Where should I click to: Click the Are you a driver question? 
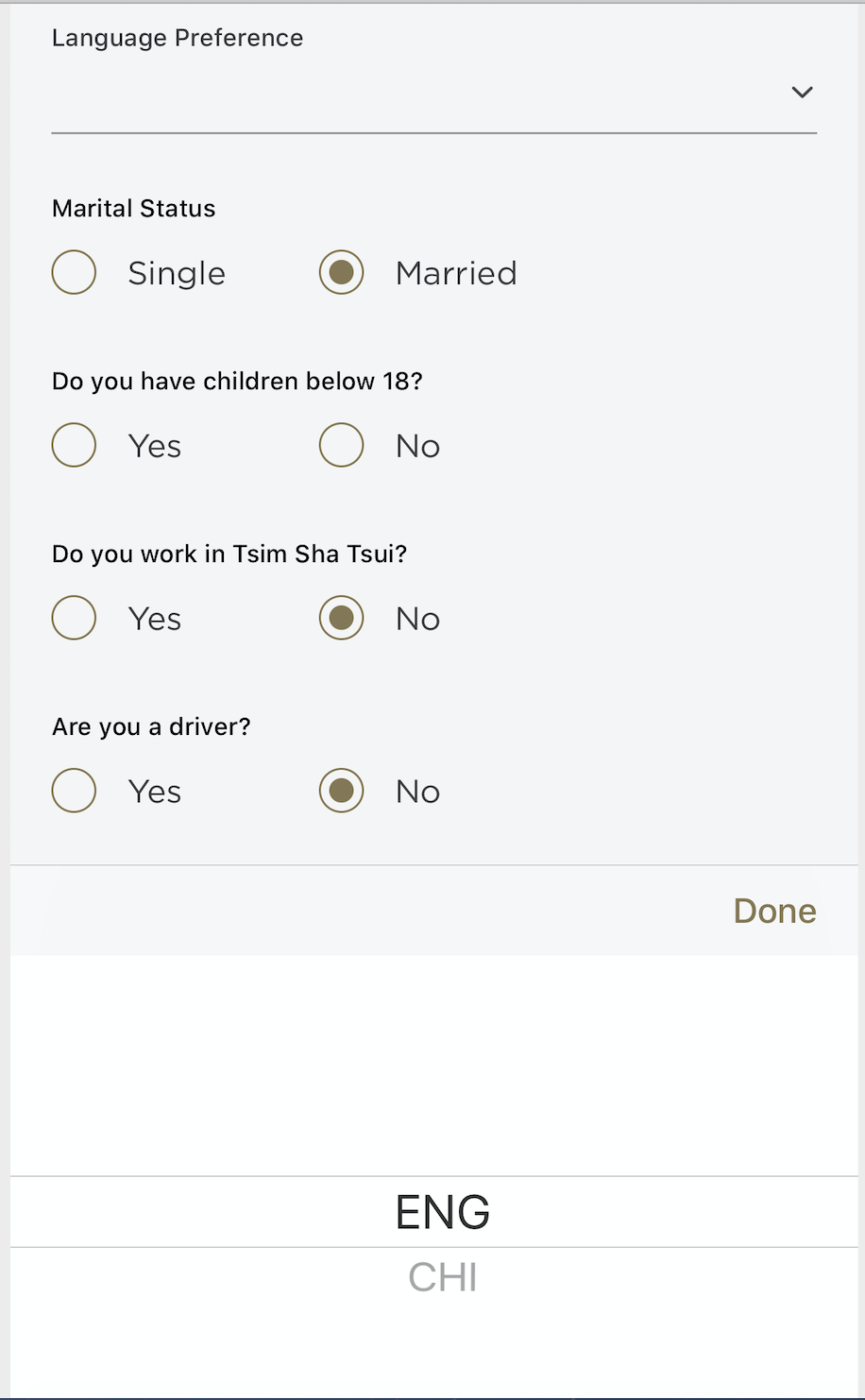151,726
